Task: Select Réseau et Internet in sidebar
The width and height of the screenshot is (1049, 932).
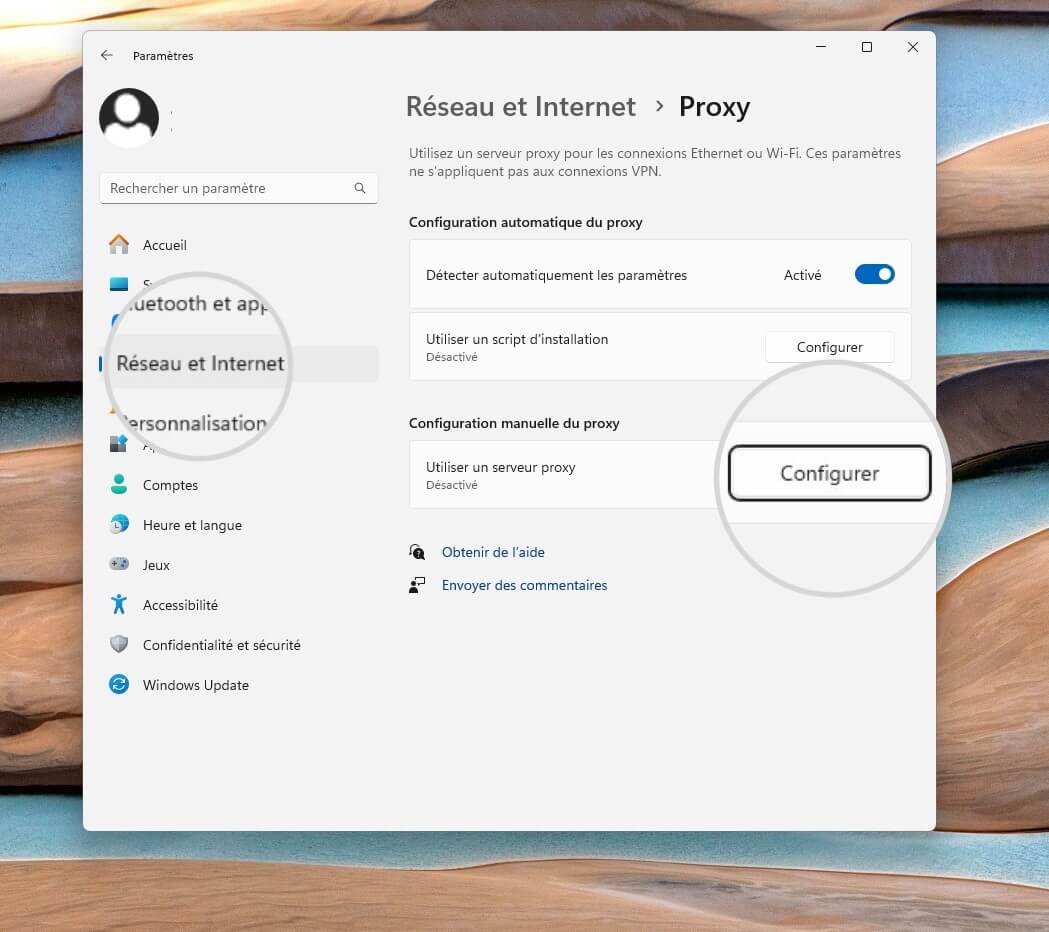Action: 239,363
